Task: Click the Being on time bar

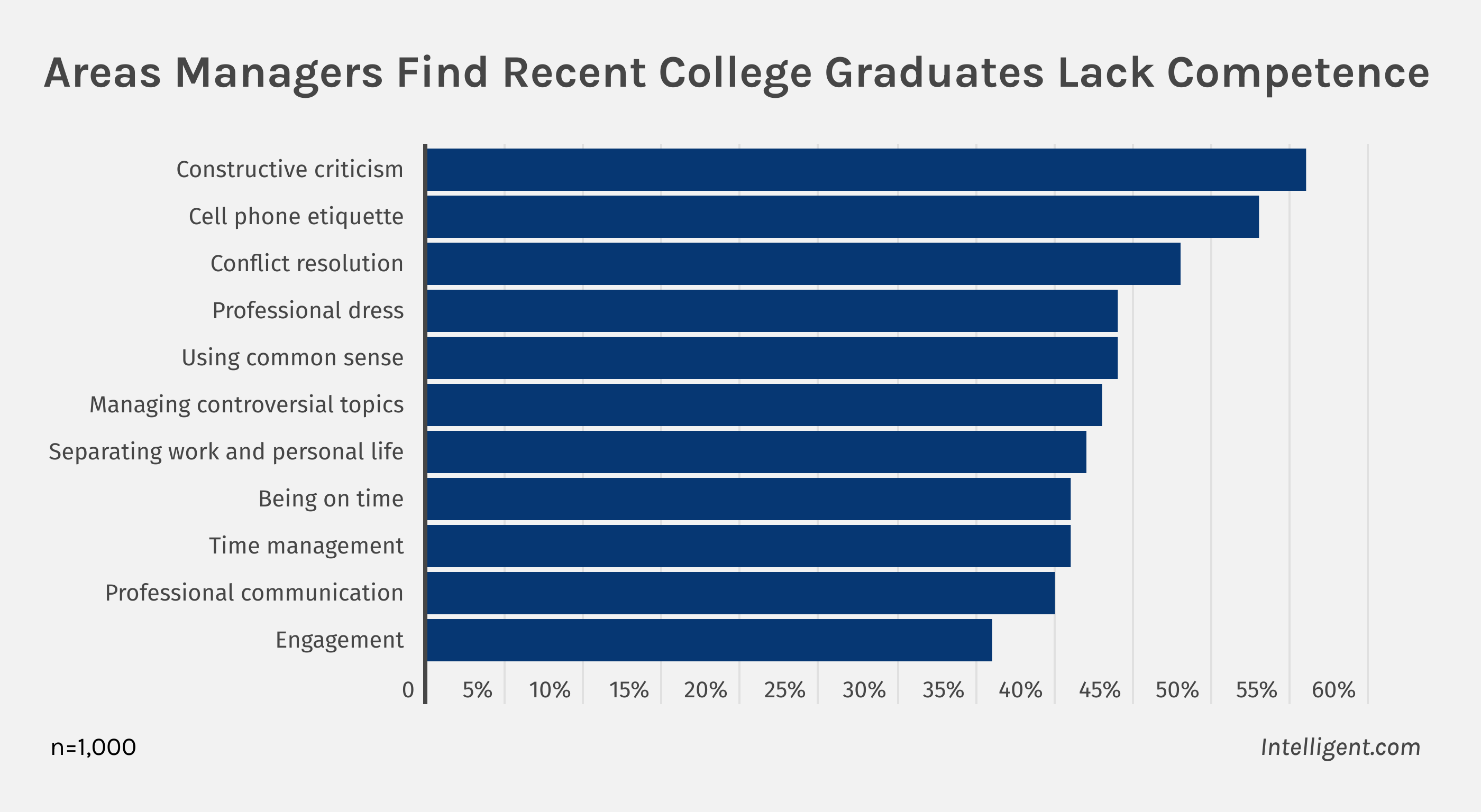Action: [748, 499]
